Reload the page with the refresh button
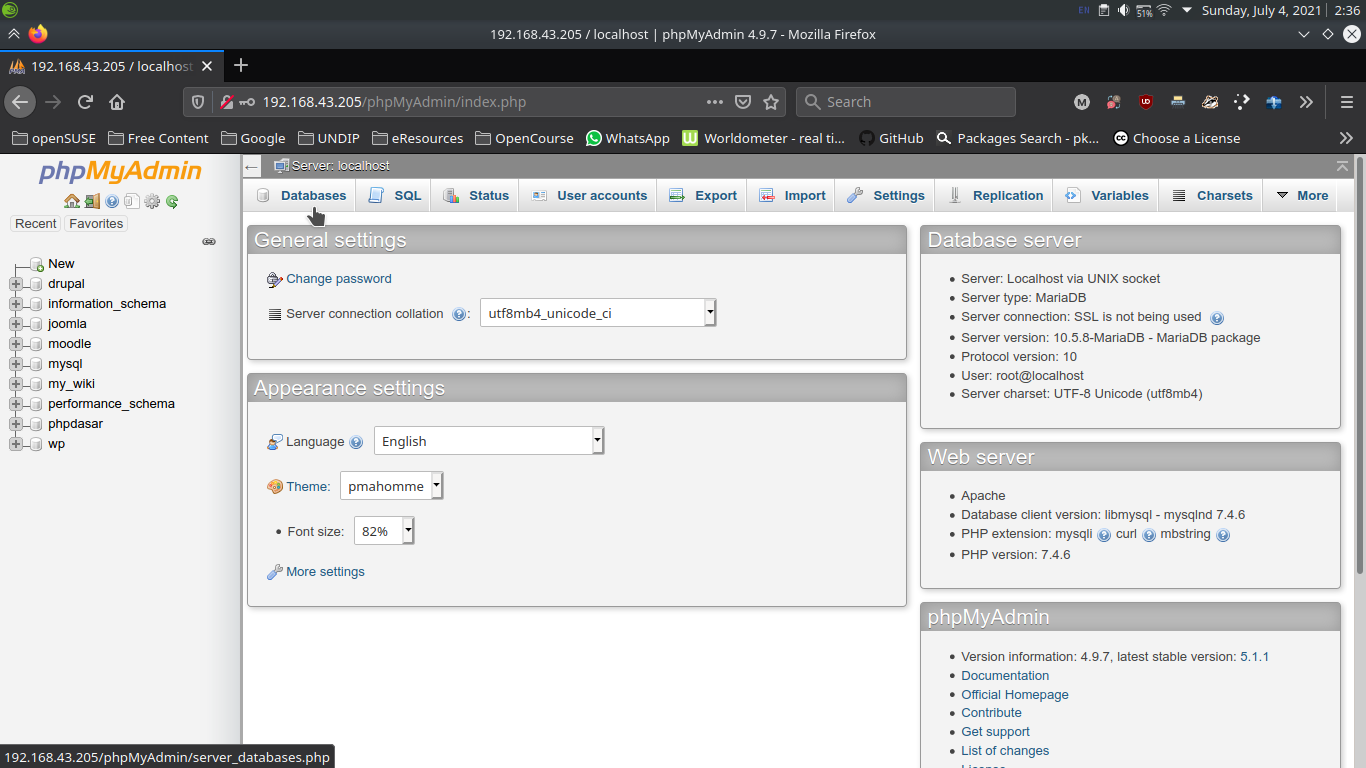 tap(85, 102)
